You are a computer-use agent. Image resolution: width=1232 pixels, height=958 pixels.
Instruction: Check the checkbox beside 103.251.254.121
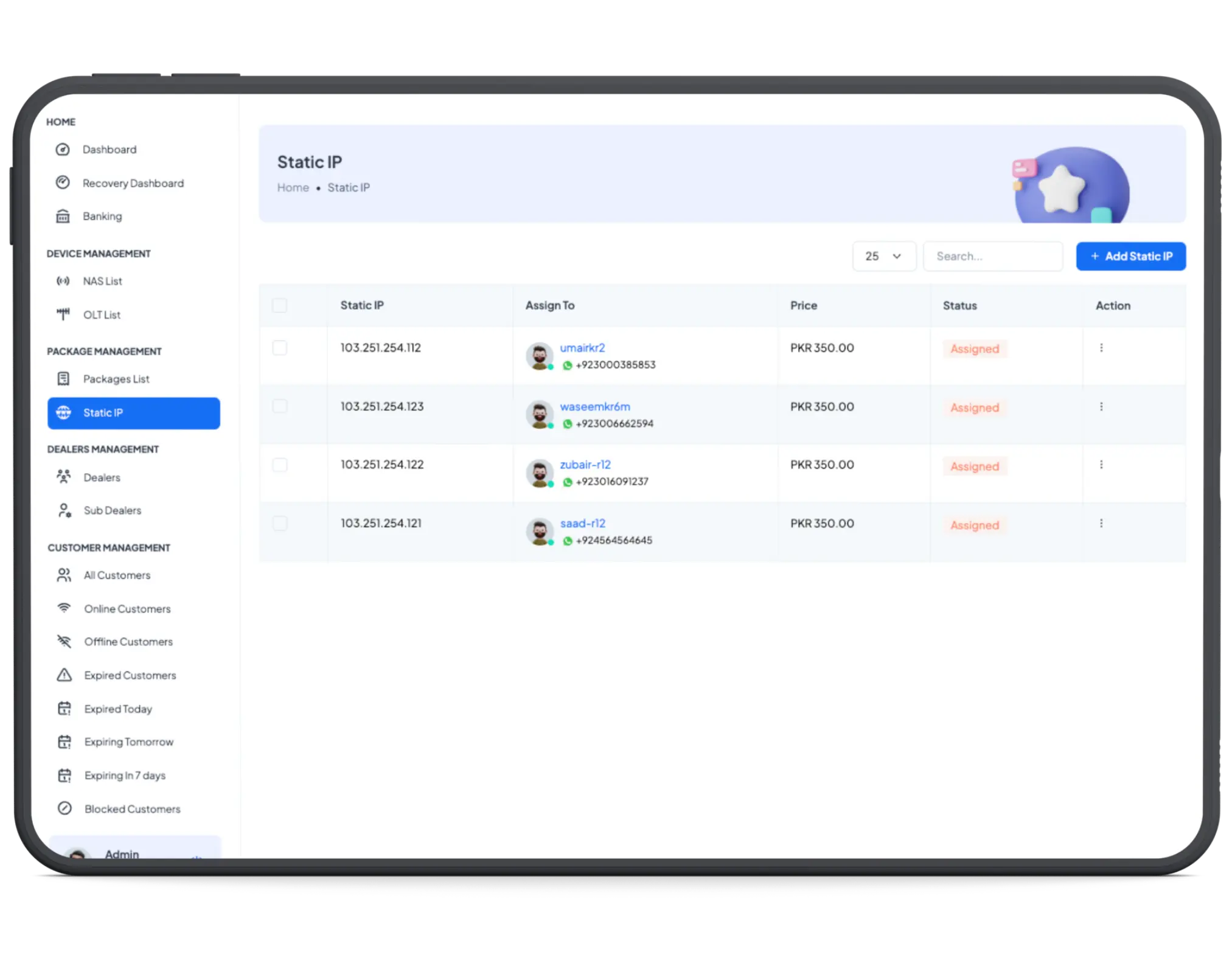(x=279, y=523)
